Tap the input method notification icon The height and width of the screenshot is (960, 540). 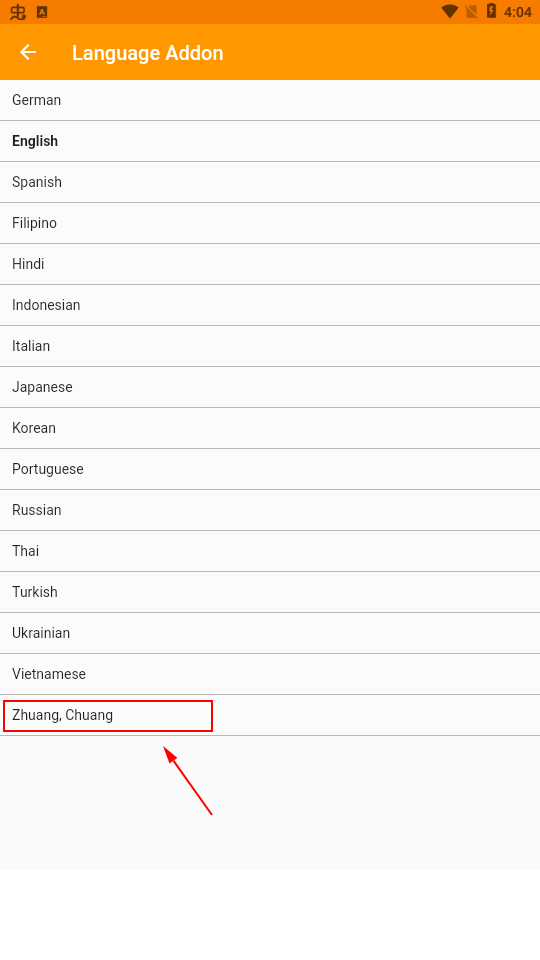(x=18, y=12)
